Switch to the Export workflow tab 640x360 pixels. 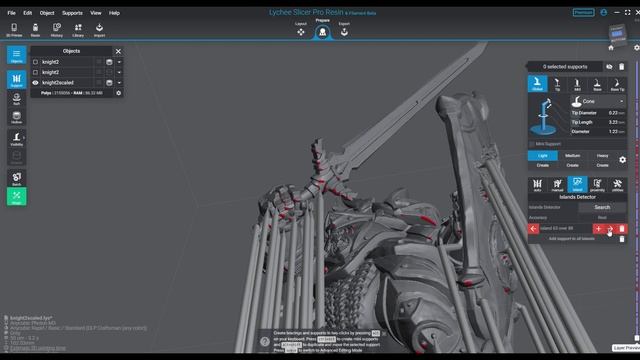344,29
